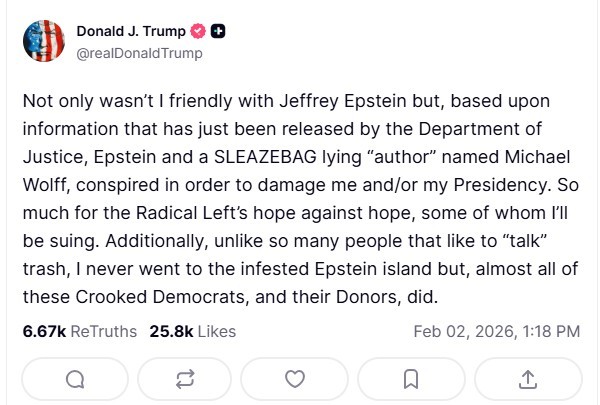Screen dimensions: 600x405
Task: Click the red verified checkmark badge
Action: [x=199, y=32]
